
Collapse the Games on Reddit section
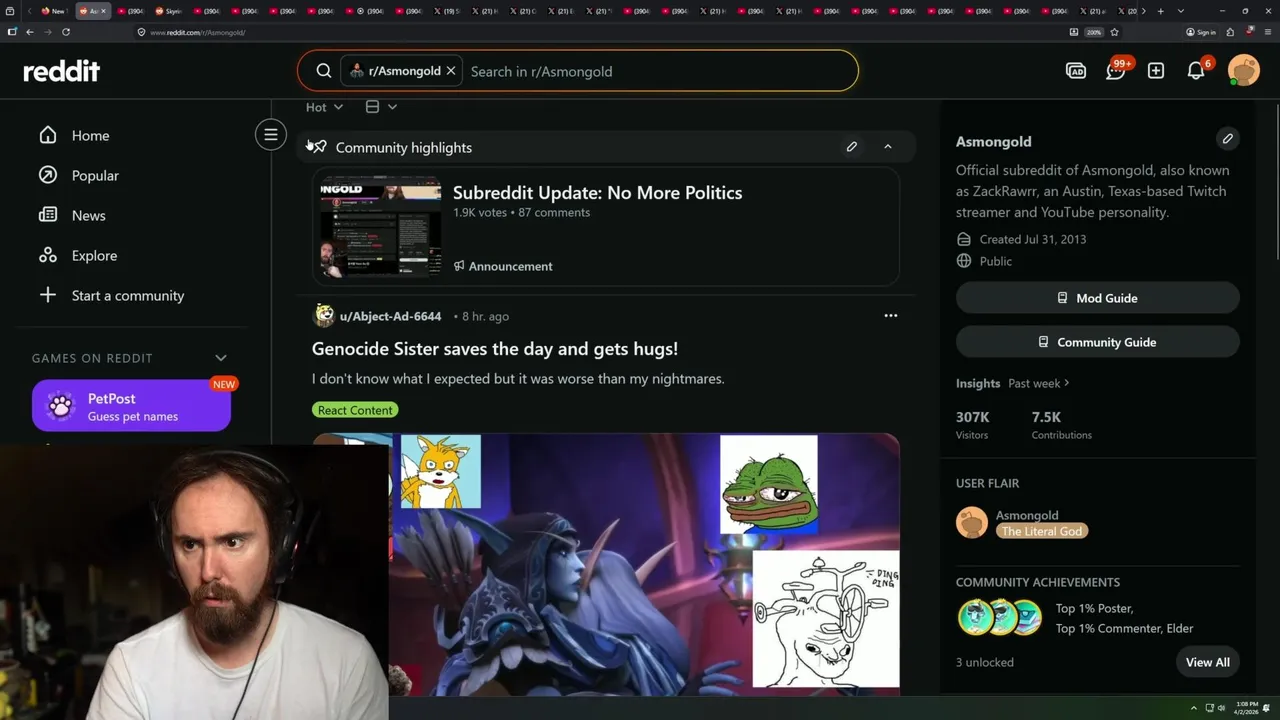coord(221,358)
